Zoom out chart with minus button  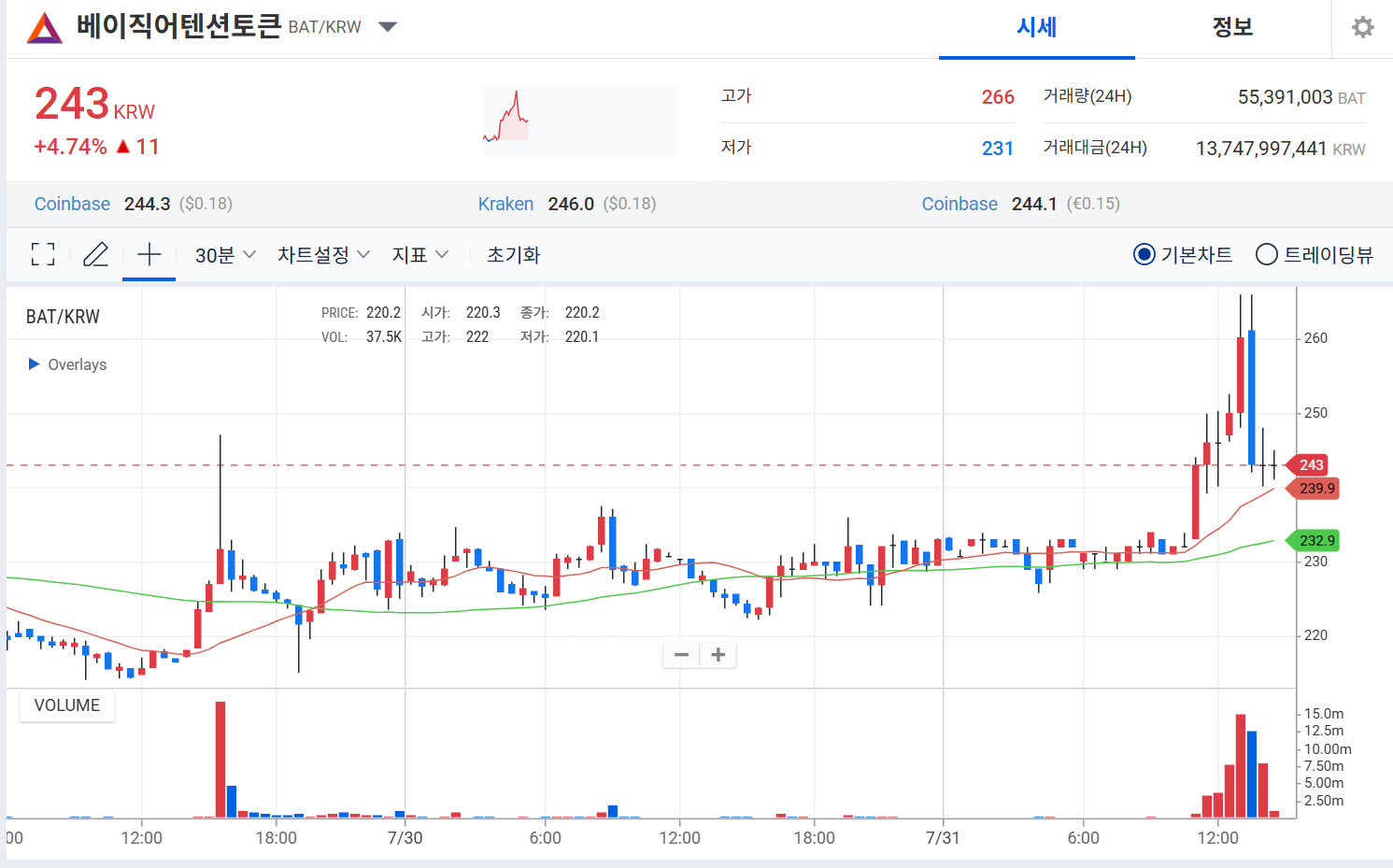click(681, 655)
